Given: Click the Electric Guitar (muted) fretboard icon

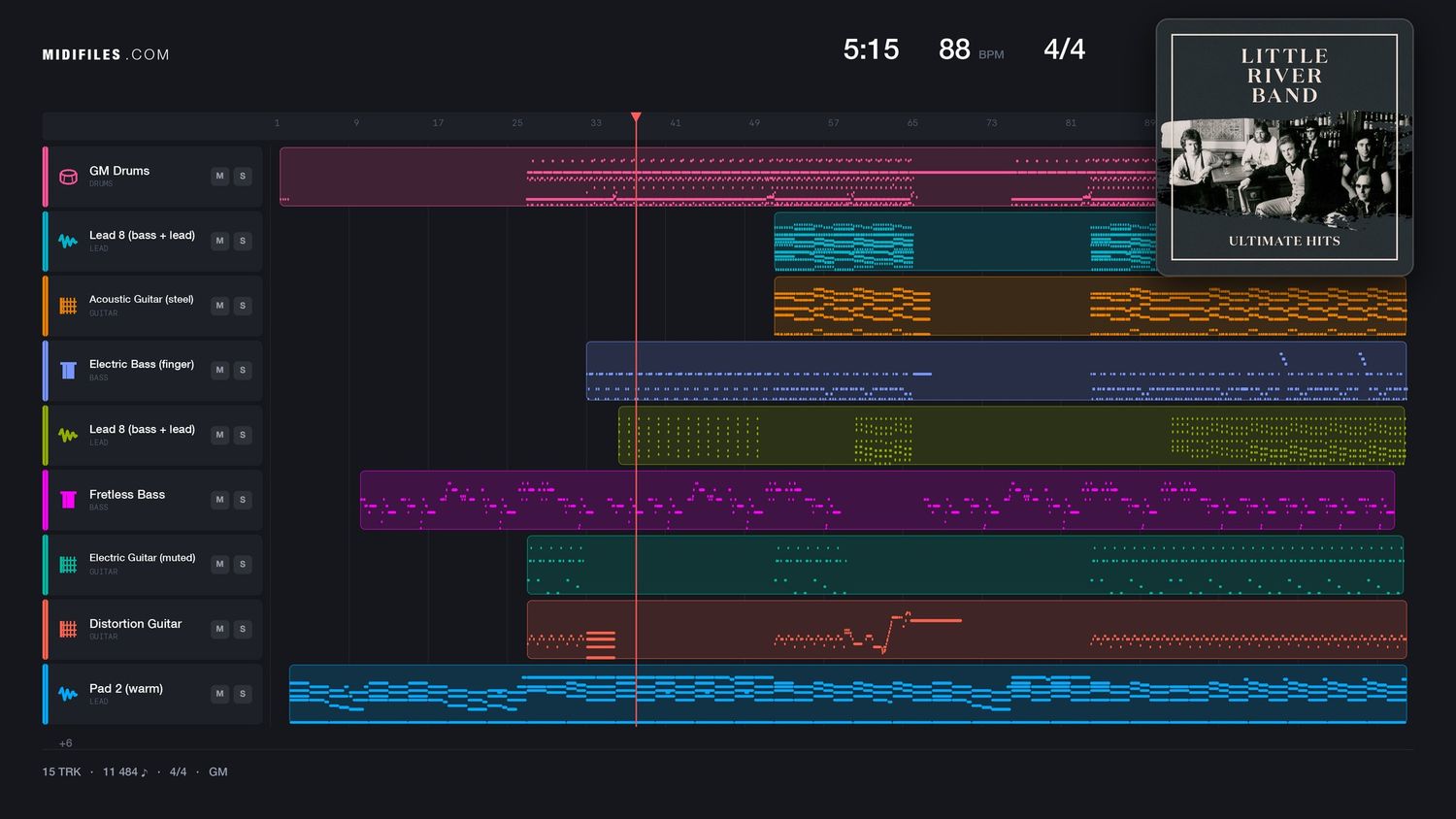Looking at the screenshot, I should point(68,565).
